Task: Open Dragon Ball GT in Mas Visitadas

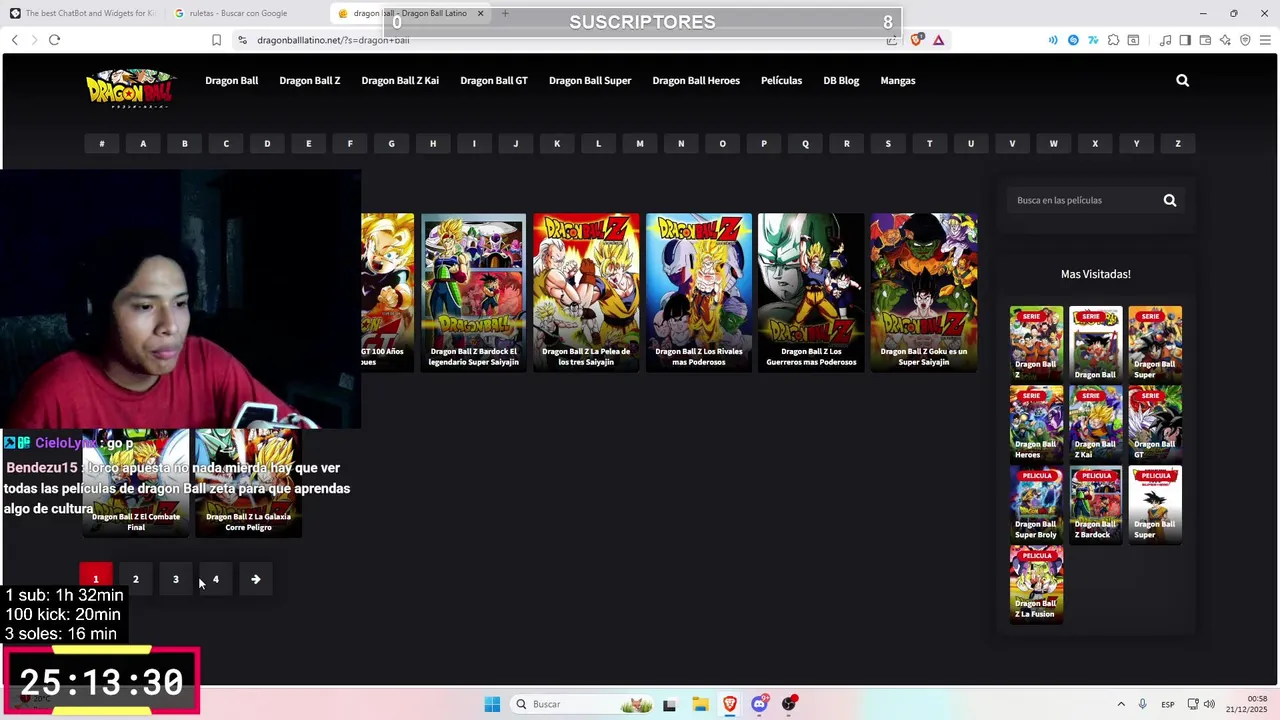Action: [1155, 424]
